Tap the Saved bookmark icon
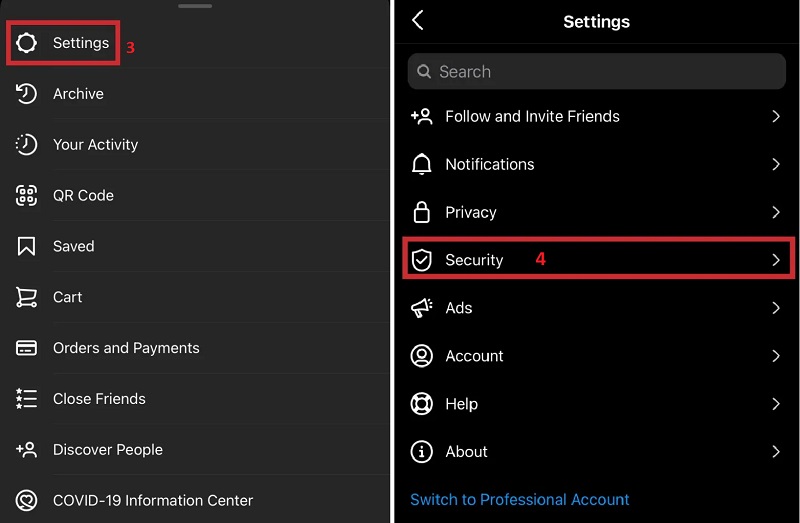 [x=26, y=246]
